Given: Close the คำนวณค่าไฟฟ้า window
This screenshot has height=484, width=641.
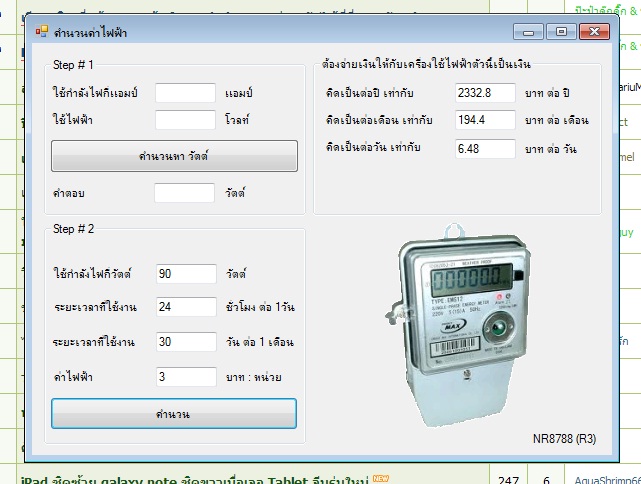Looking at the screenshot, I should coord(594,31).
